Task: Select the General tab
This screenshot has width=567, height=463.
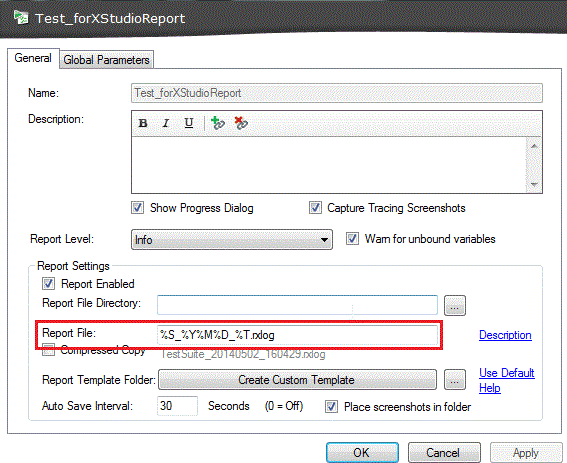Action: pos(33,58)
